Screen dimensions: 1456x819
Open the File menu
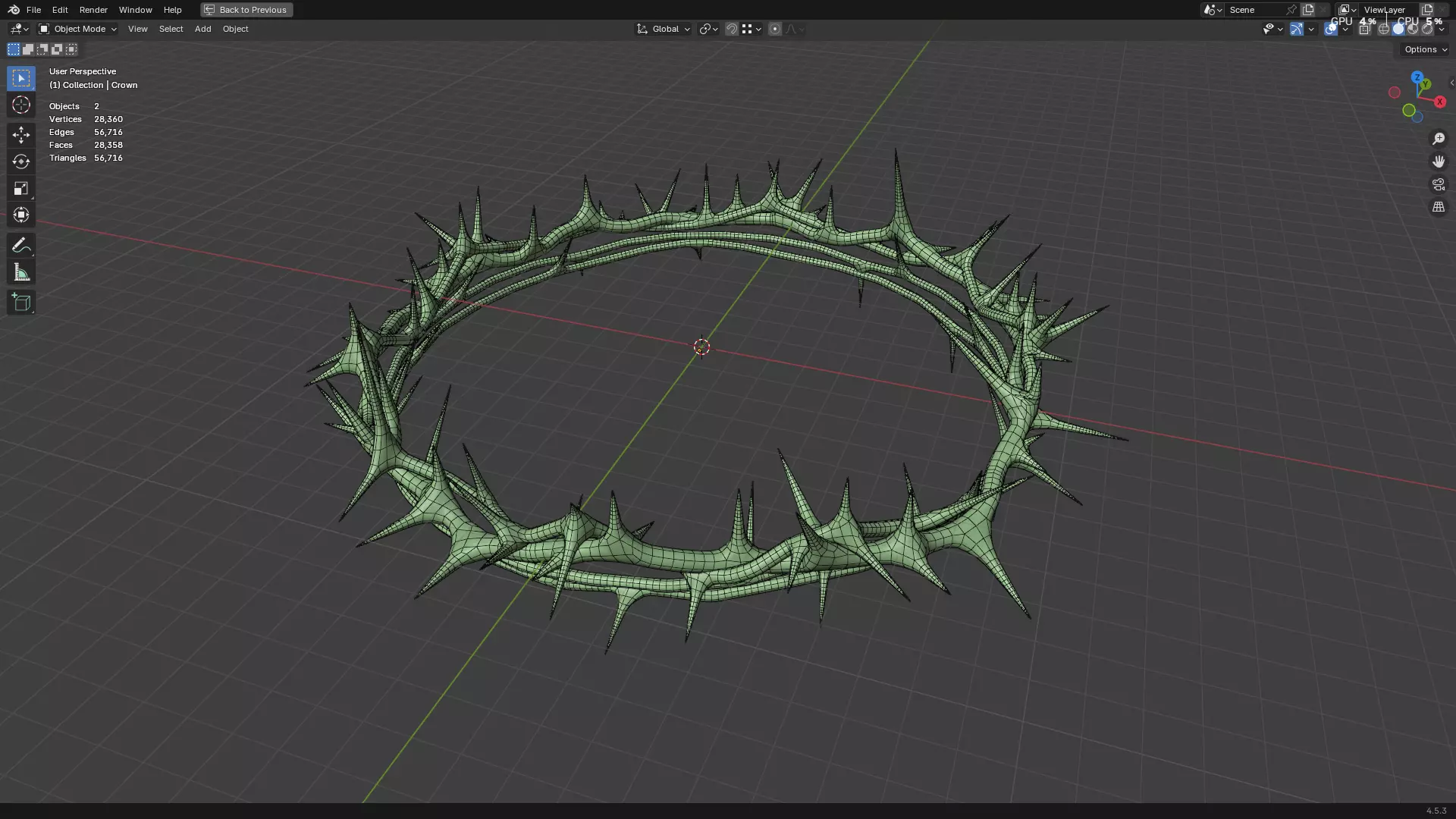click(33, 10)
